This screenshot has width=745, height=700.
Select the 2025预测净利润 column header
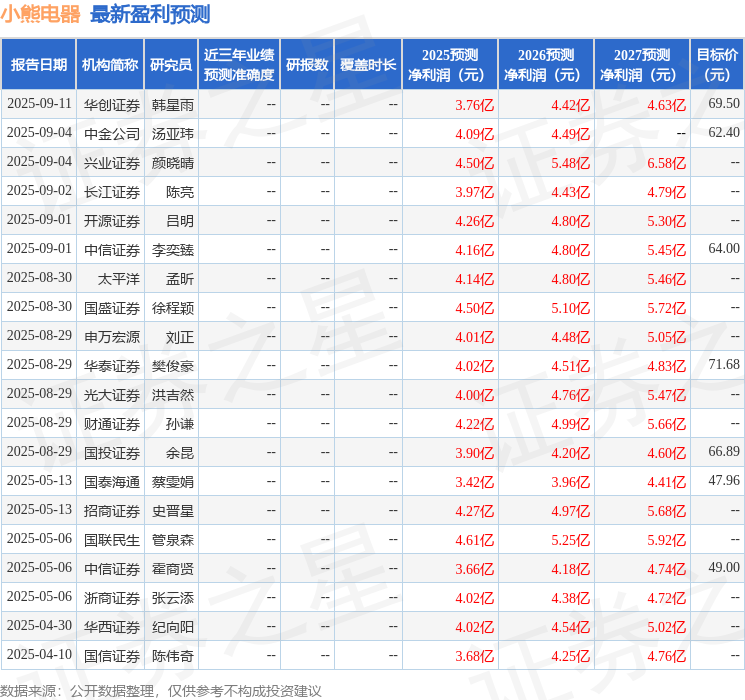[x=450, y=65]
